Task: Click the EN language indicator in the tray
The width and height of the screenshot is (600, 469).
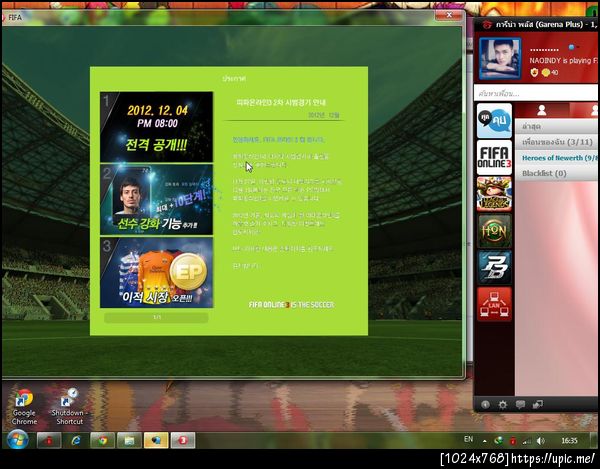Action: click(x=468, y=439)
